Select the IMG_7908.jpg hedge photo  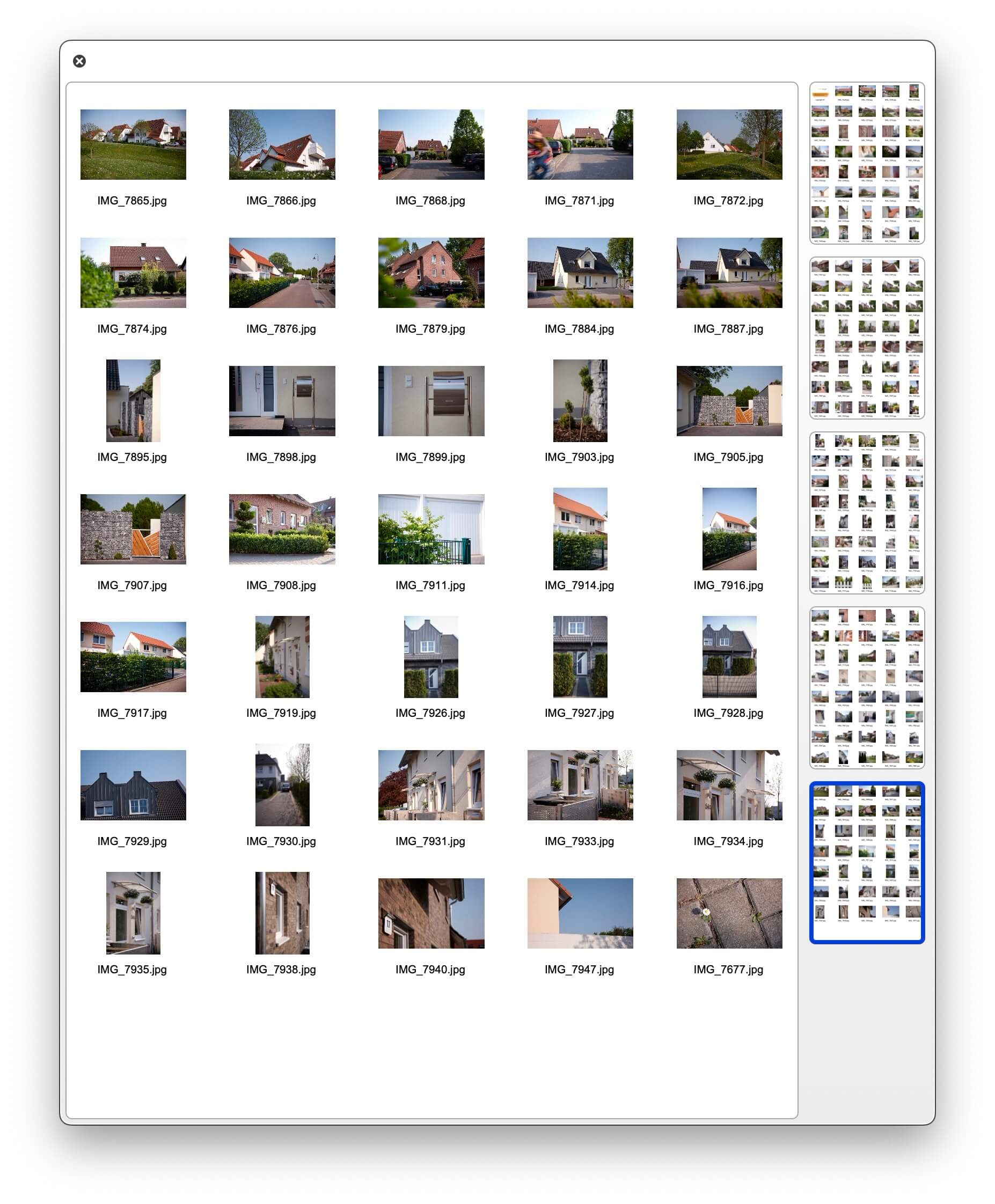point(282,529)
